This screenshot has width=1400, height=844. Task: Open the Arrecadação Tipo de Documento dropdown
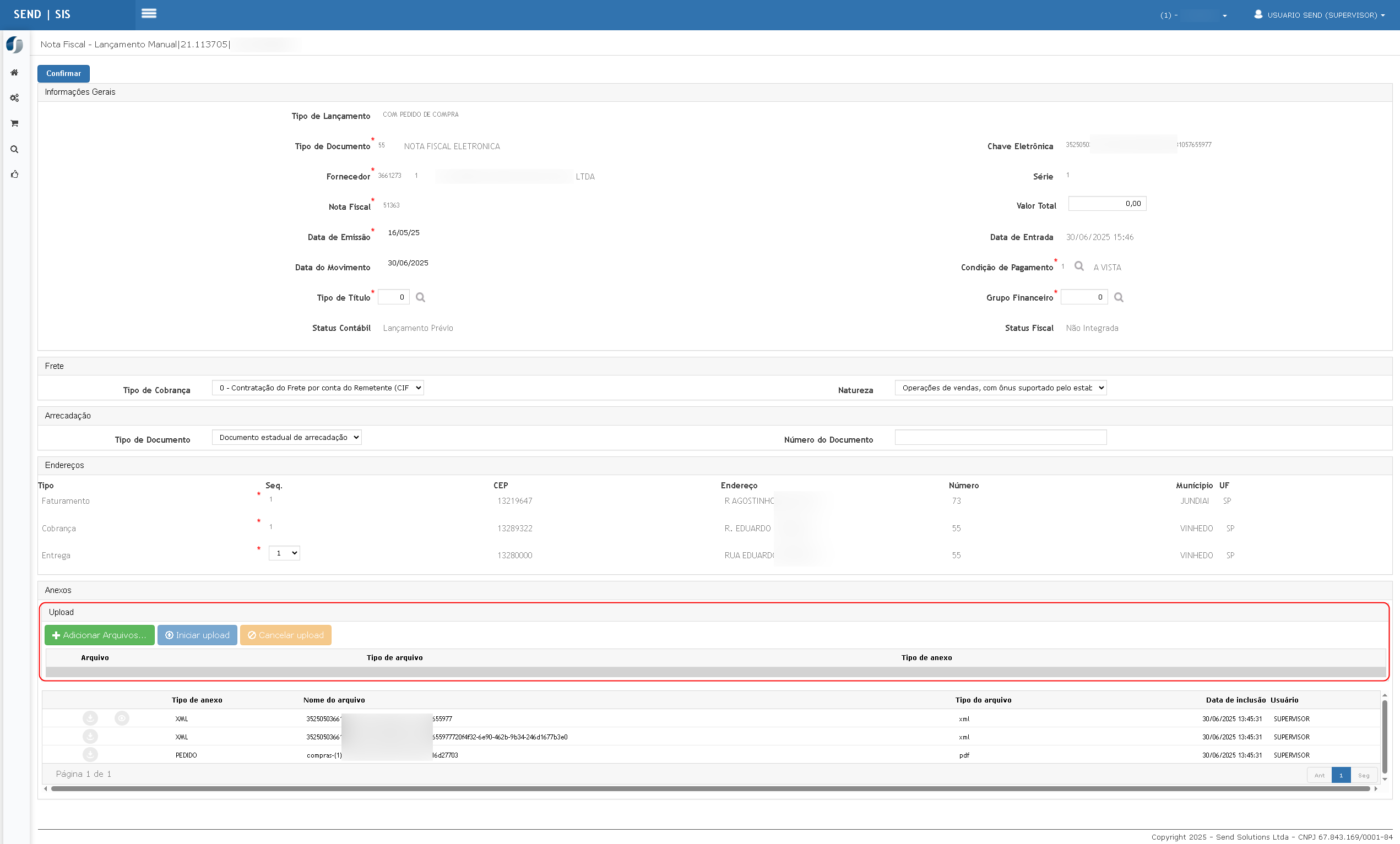point(287,437)
